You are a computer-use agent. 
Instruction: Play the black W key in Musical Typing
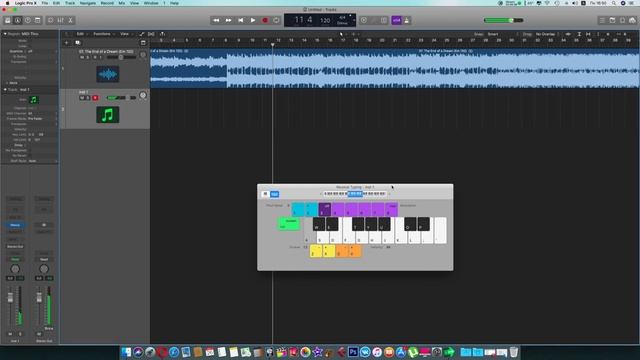[319, 224]
